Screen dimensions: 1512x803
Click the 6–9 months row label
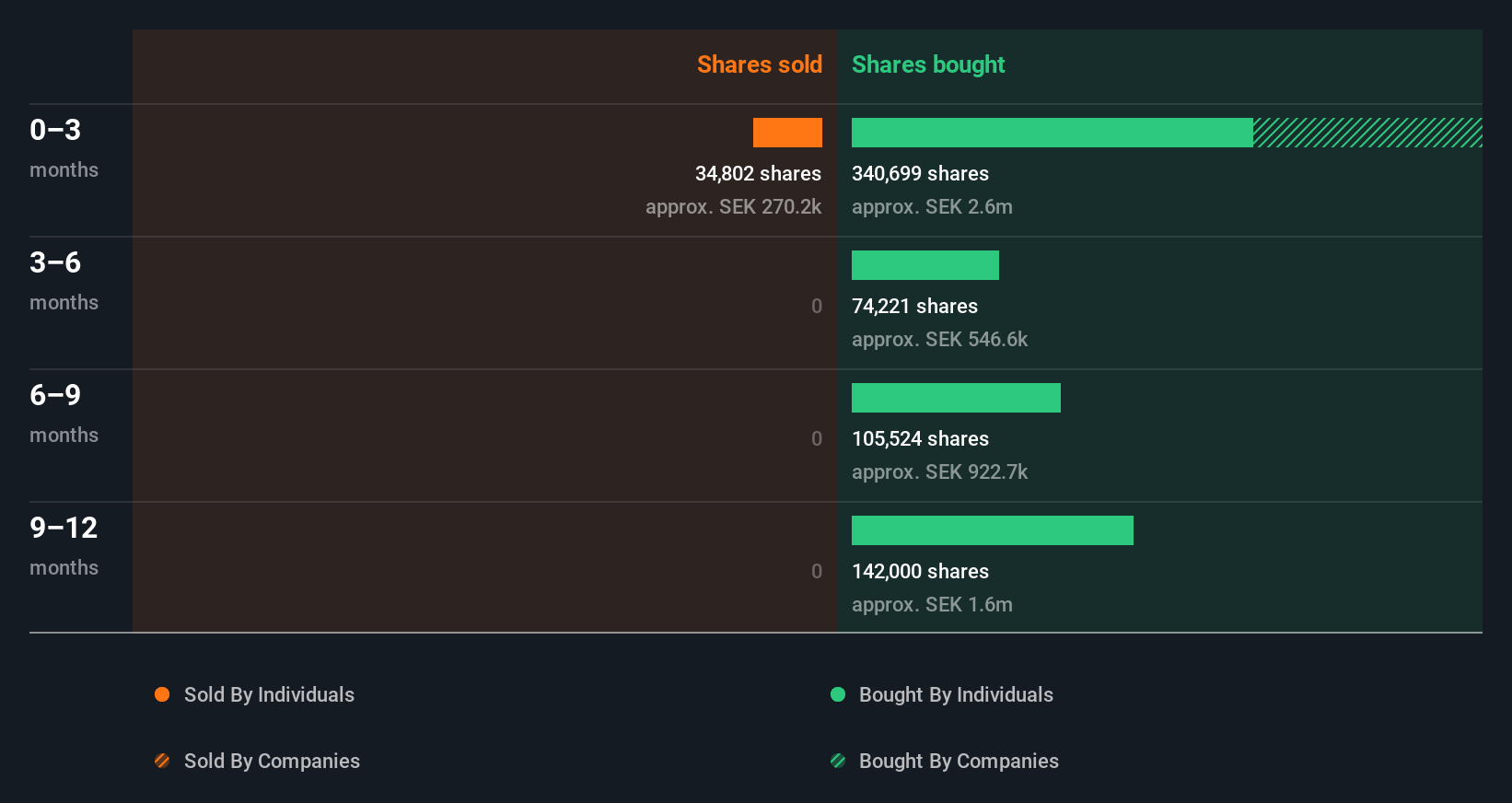[x=64, y=413]
